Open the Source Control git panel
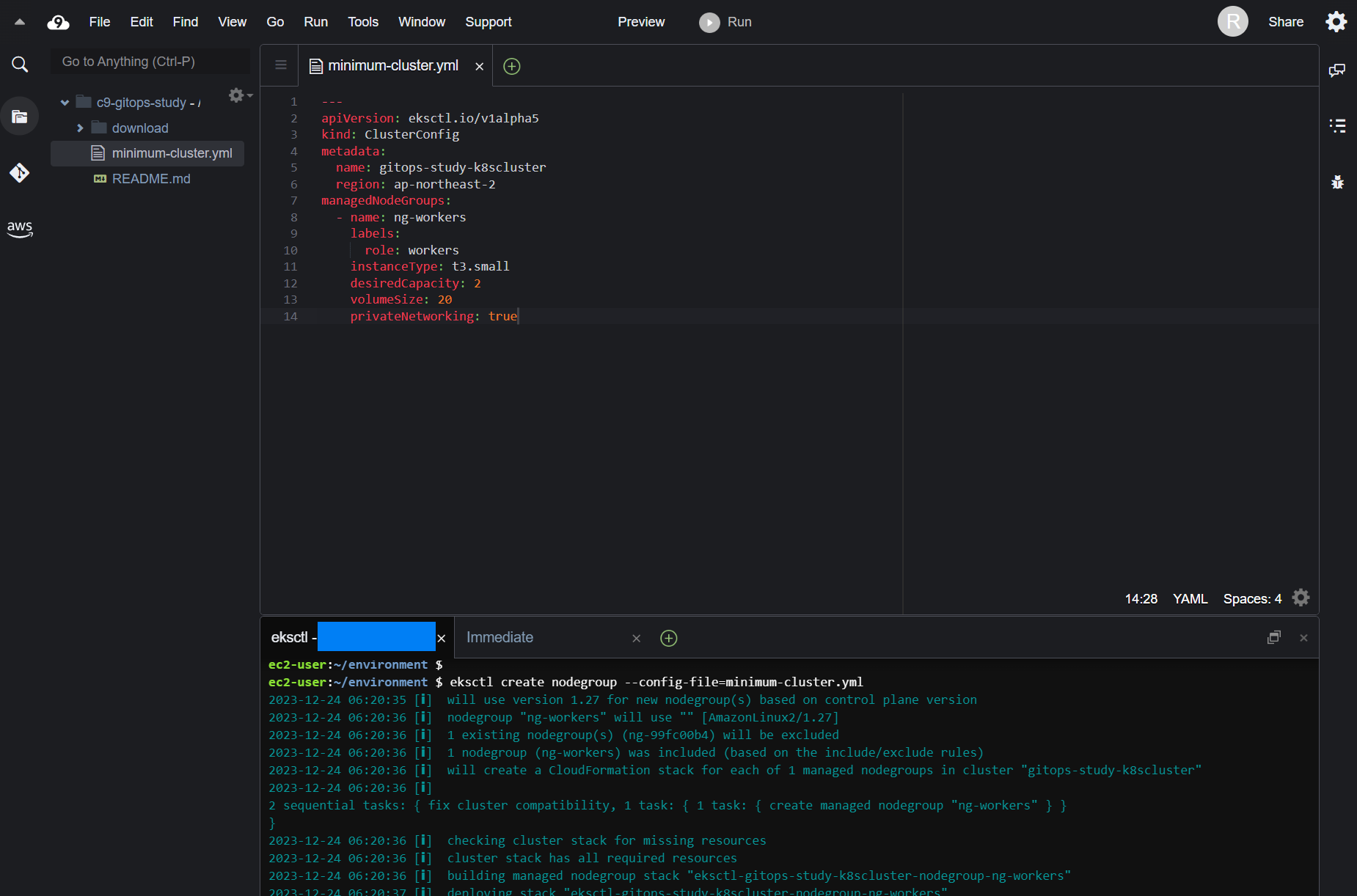 (20, 173)
